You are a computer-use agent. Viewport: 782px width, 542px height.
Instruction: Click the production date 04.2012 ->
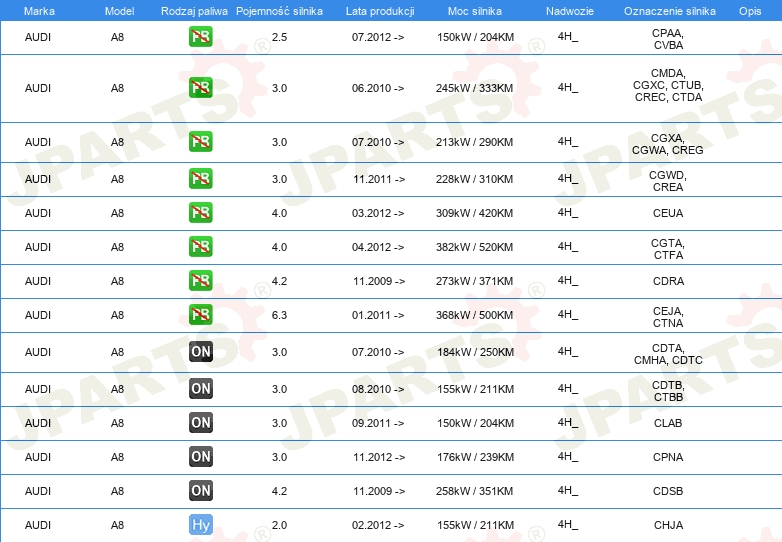pyautogui.click(x=378, y=247)
